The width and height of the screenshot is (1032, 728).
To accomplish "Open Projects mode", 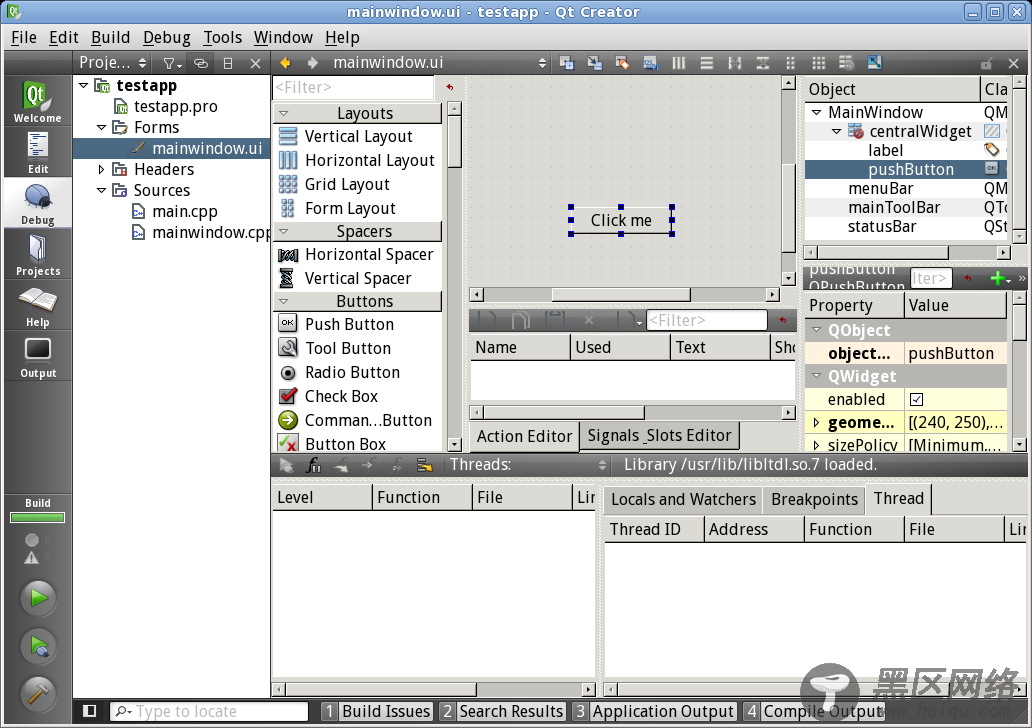I will pyautogui.click(x=38, y=255).
